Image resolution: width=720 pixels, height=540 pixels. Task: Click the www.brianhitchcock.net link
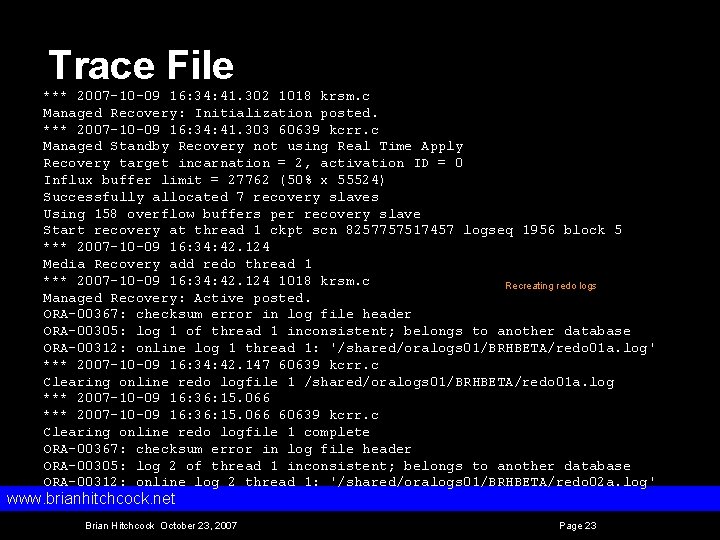(x=91, y=499)
